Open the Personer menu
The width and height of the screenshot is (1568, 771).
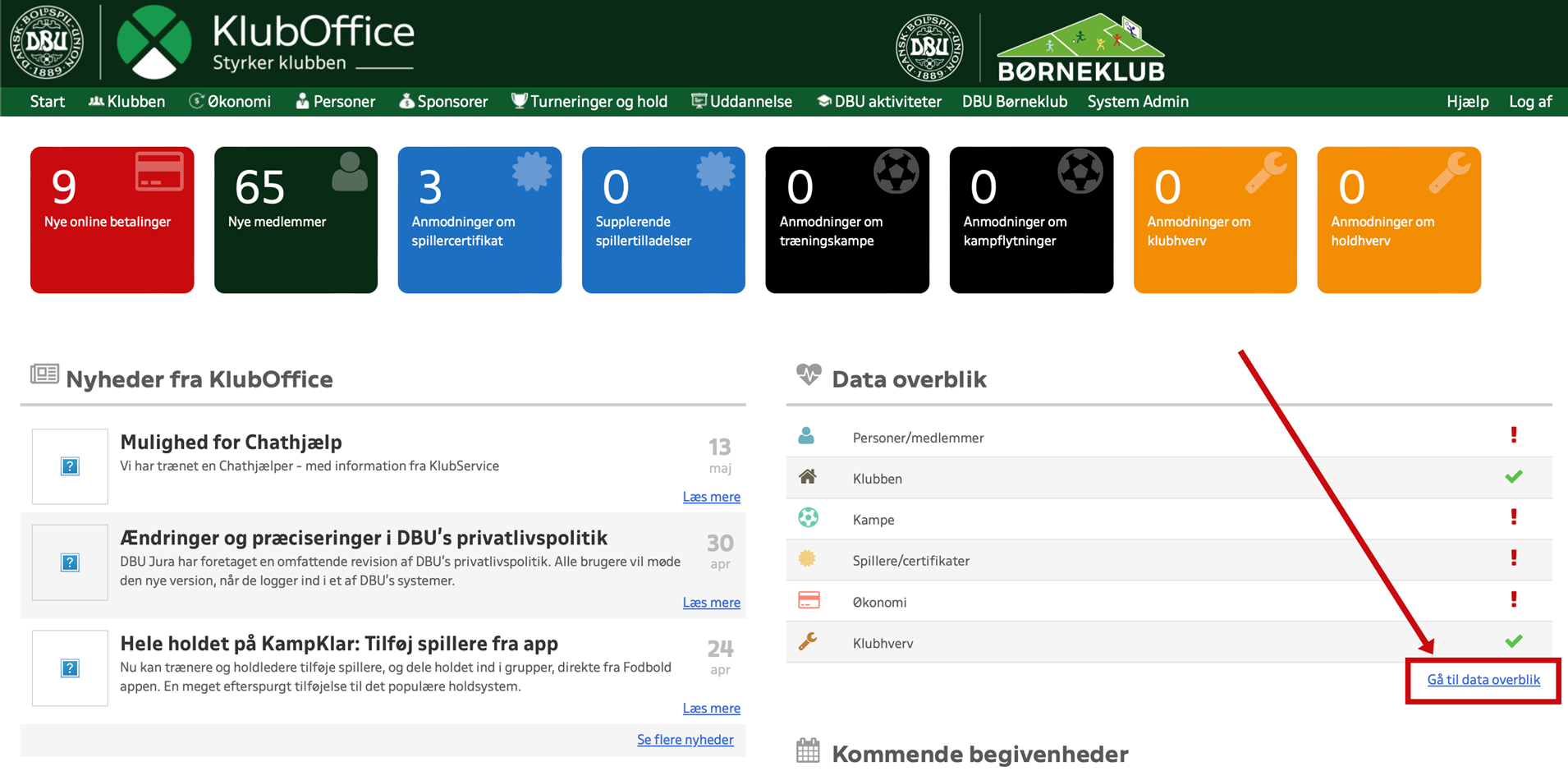tap(335, 102)
